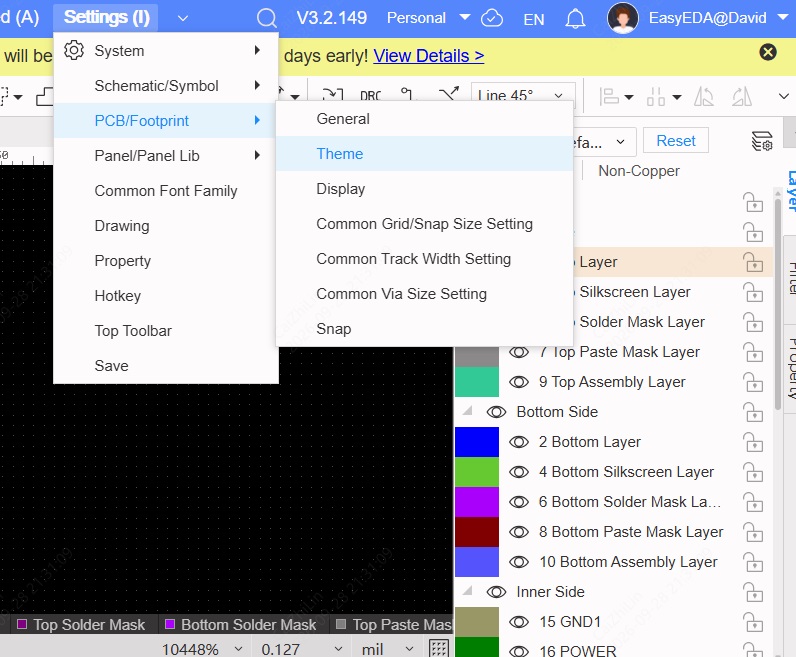Toggle lock for 9 Top Assembly Layer
796x657 pixels.
tap(753, 382)
